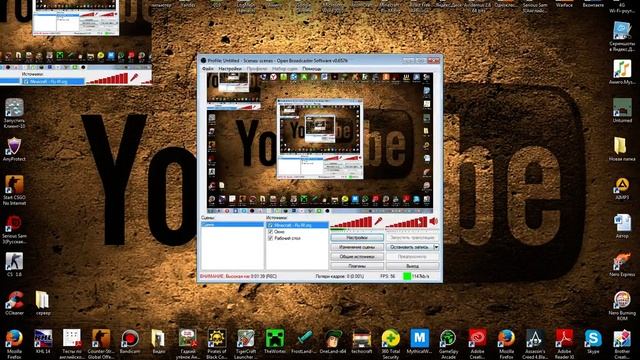Open the Assassin's Creed 4 shortcut
The width and height of the screenshot is (640, 360).
pyautogui.click(x=535, y=344)
